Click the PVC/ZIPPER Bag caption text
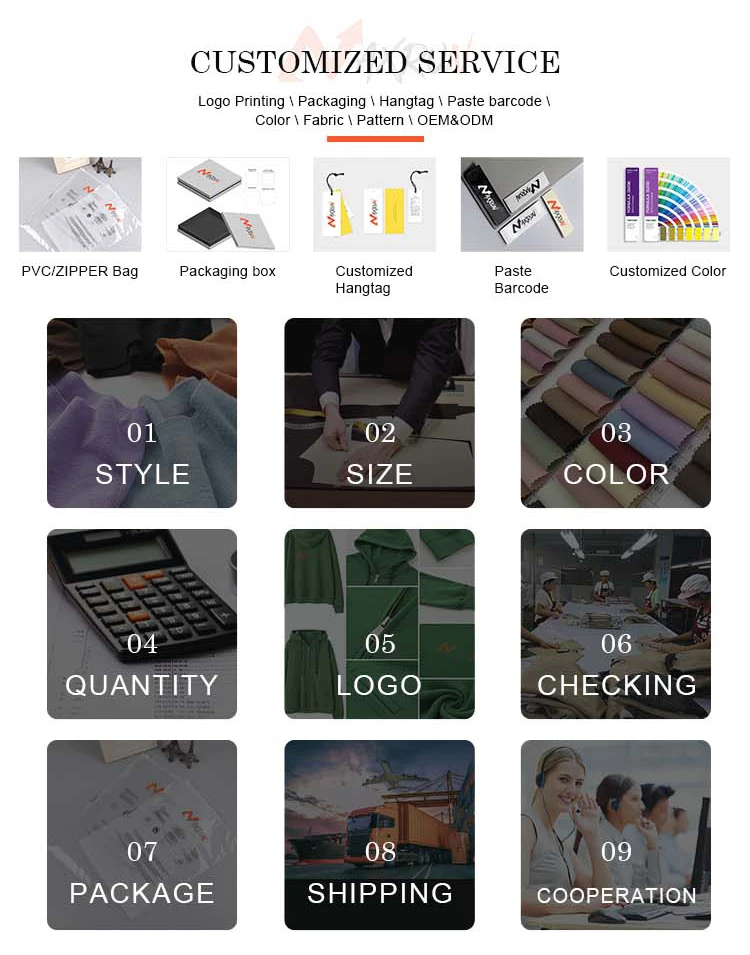The width and height of the screenshot is (750, 955). coord(80,271)
